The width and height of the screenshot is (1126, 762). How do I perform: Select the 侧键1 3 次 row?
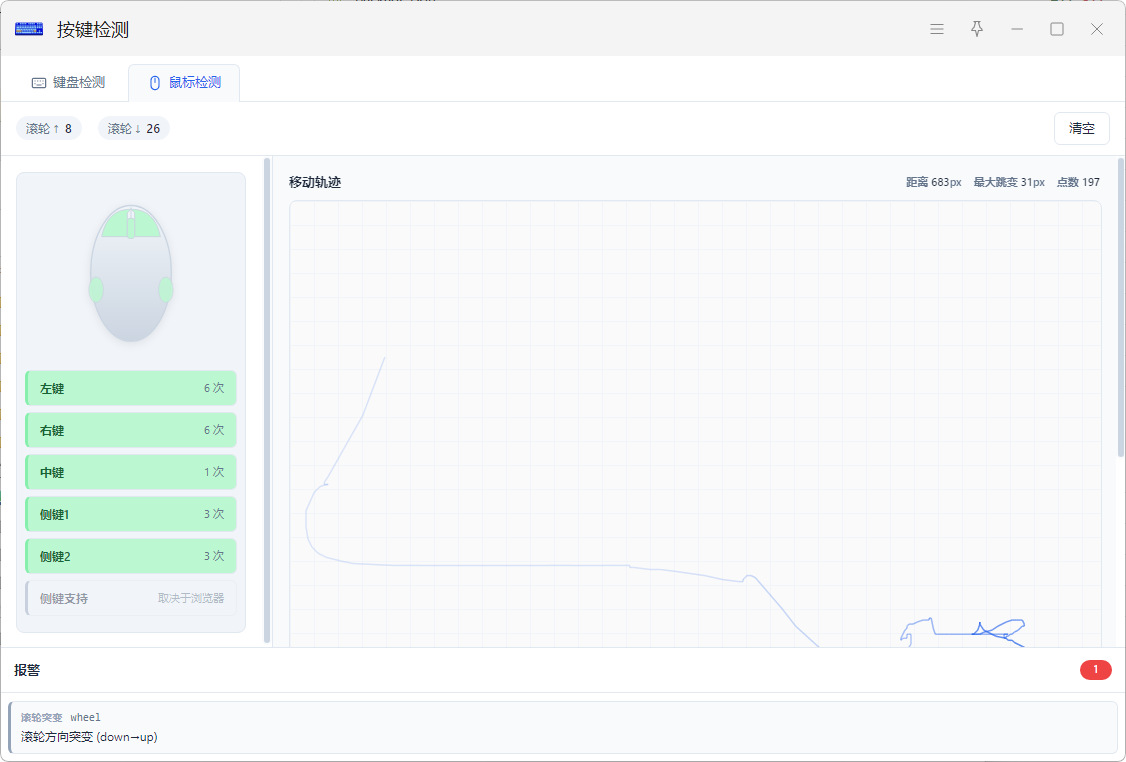tap(131, 514)
